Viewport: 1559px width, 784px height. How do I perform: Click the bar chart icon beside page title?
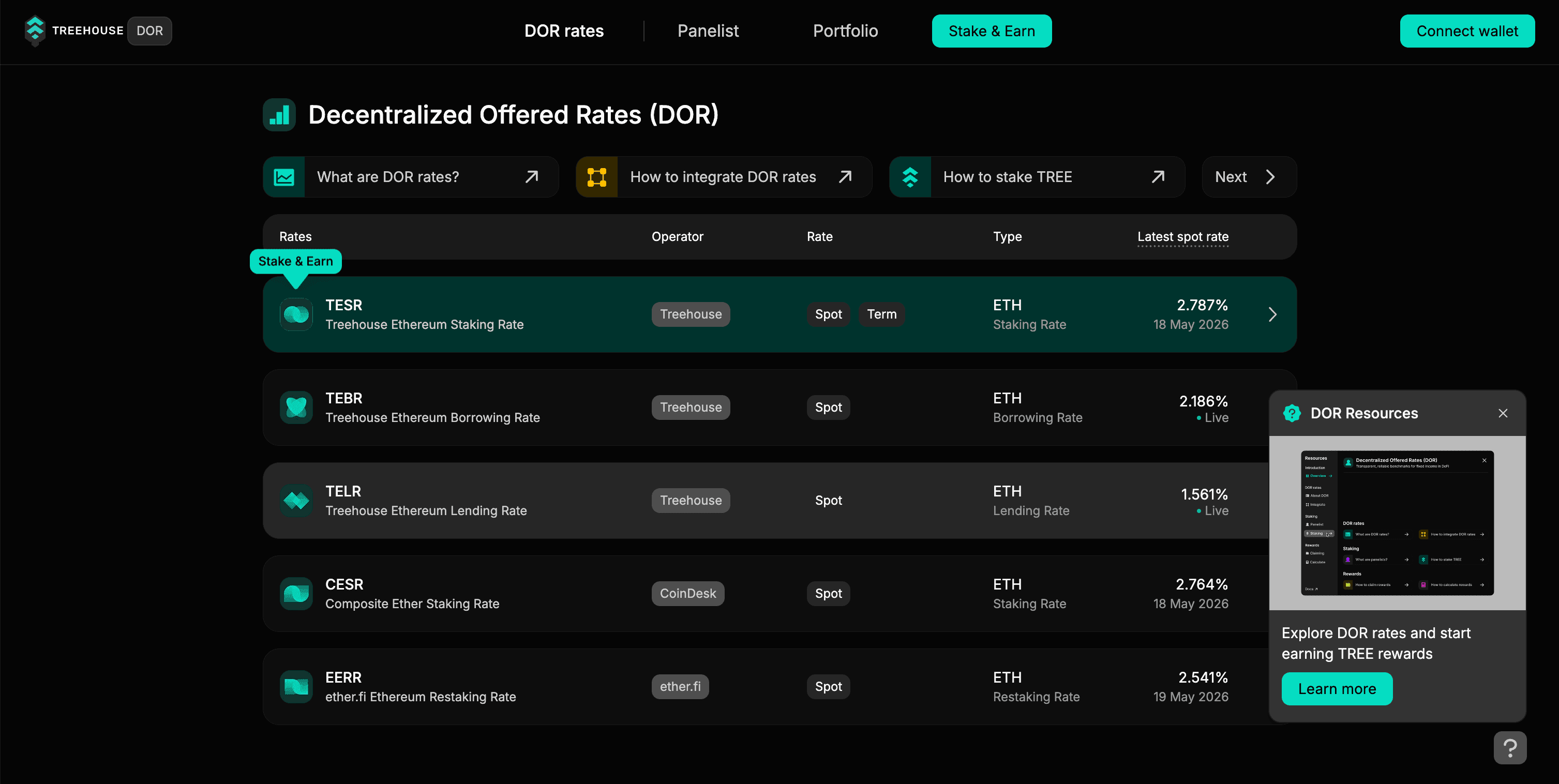click(279, 115)
